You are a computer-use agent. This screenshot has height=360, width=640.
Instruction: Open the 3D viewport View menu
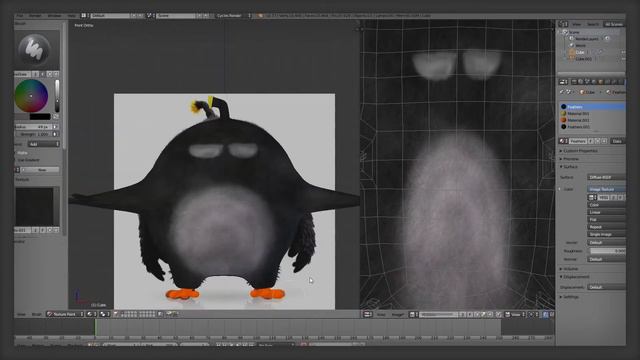tap(22, 314)
